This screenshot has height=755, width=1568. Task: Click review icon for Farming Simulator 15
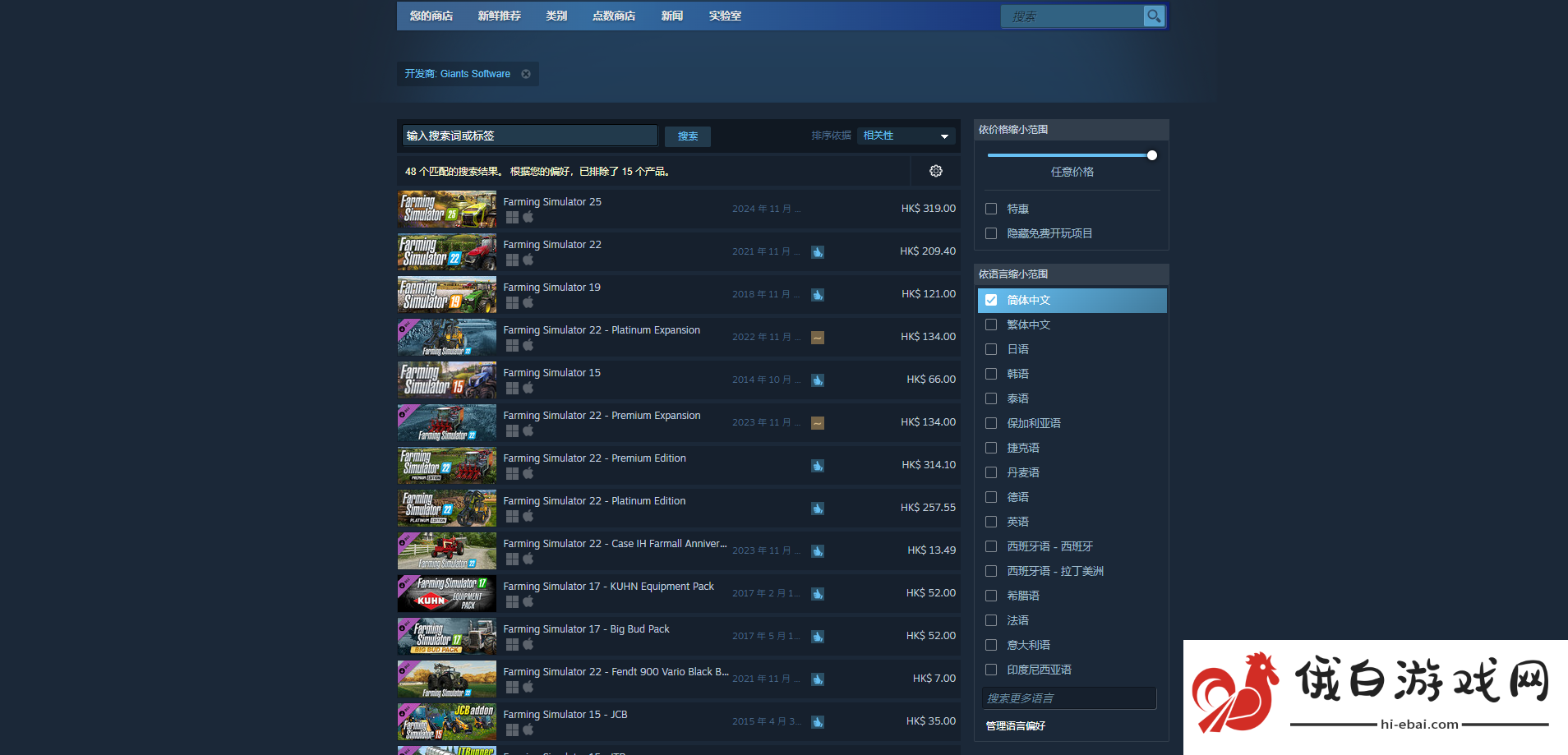[x=818, y=380]
